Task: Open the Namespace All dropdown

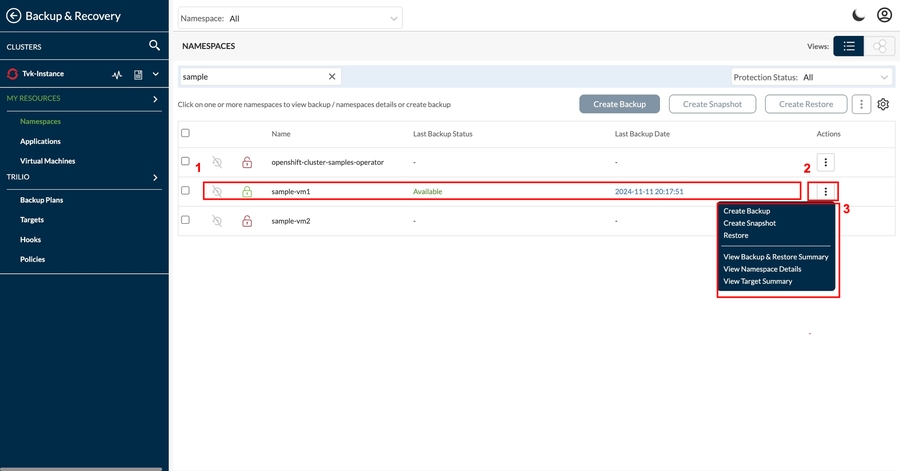Action: point(290,18)
